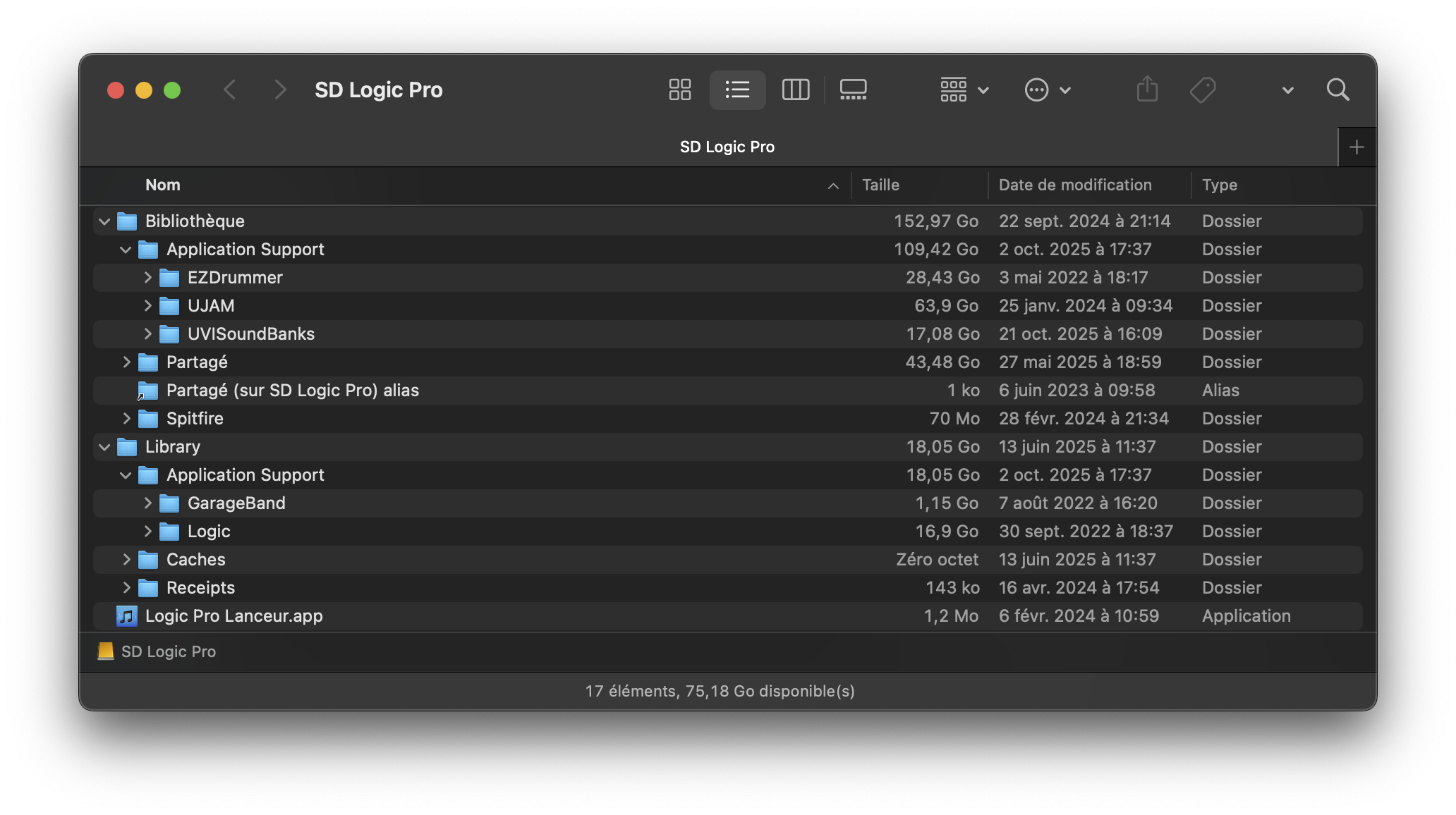Open a new tab with the plus button
The width and height of the screenshot is (1456, 815).
pyautogui.click(x=1357, y=147)
